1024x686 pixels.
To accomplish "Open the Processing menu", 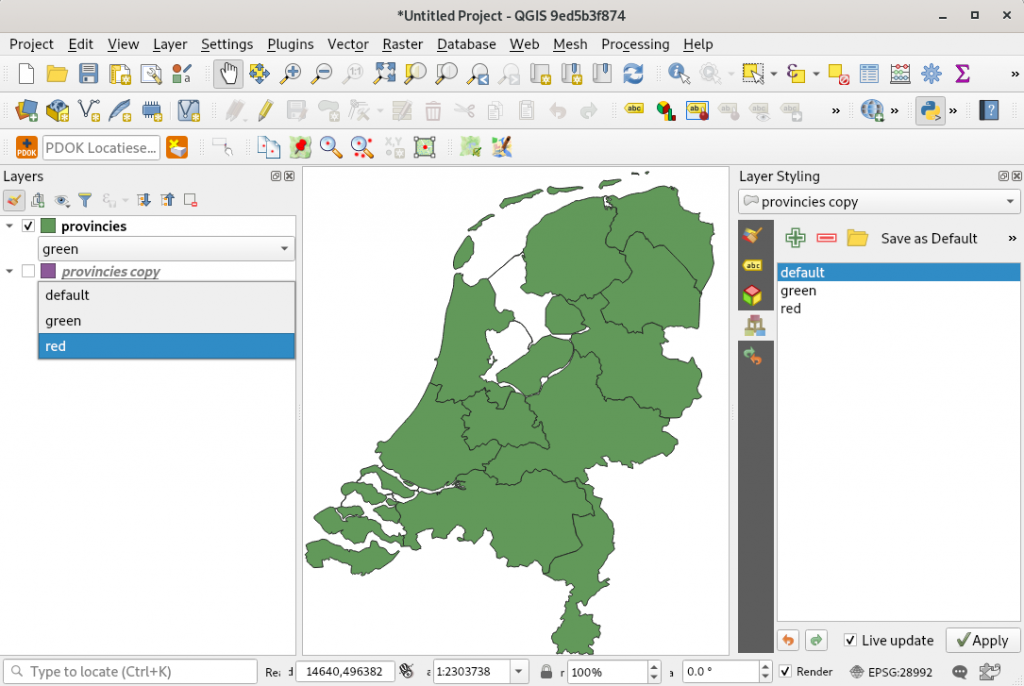I will (x=635, y=44).
